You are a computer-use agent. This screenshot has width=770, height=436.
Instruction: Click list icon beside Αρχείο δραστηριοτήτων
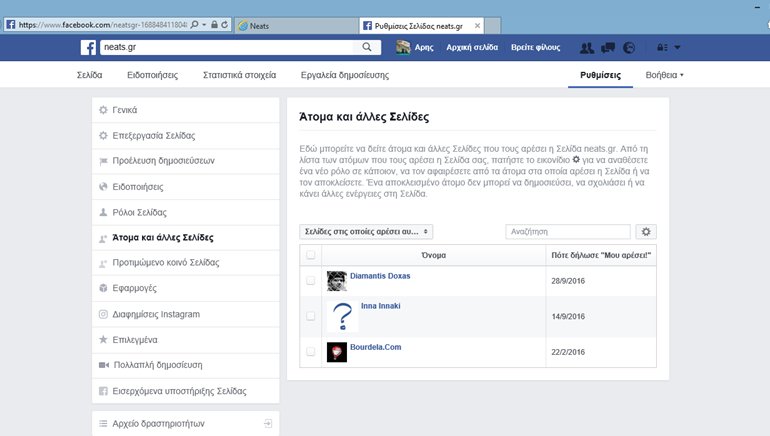click(103, 423)
